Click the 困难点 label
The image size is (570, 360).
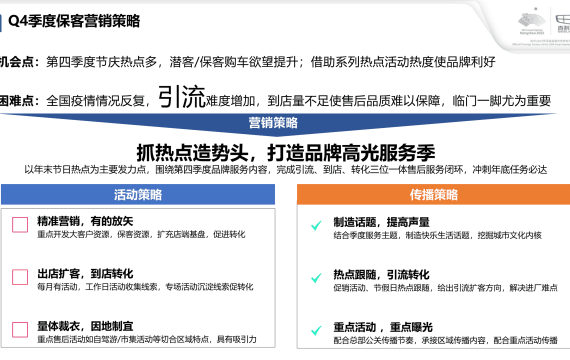[19, 101]
